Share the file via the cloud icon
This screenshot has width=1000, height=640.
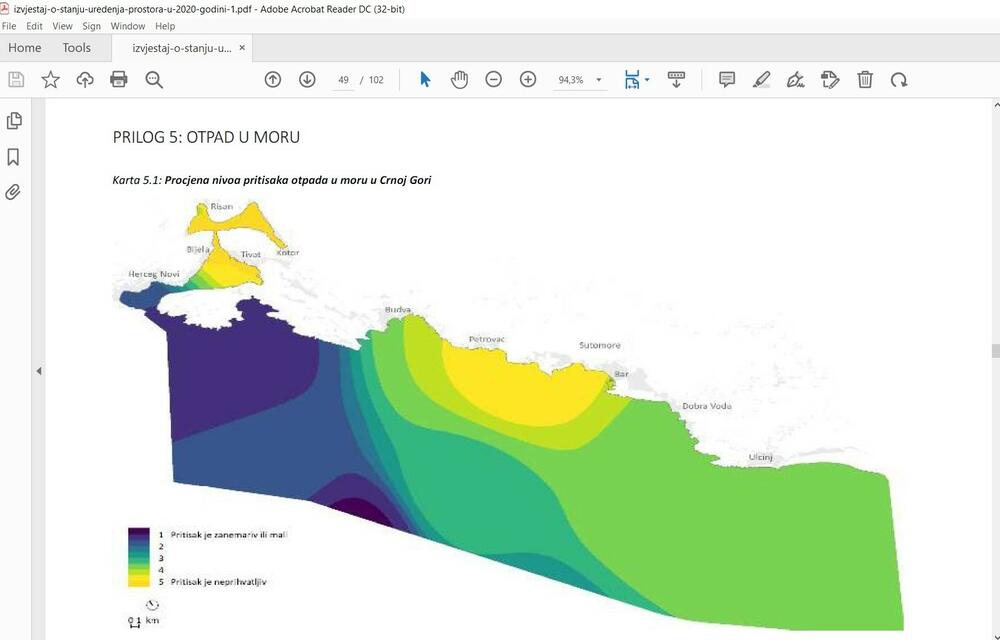click(x=84, y=79)
